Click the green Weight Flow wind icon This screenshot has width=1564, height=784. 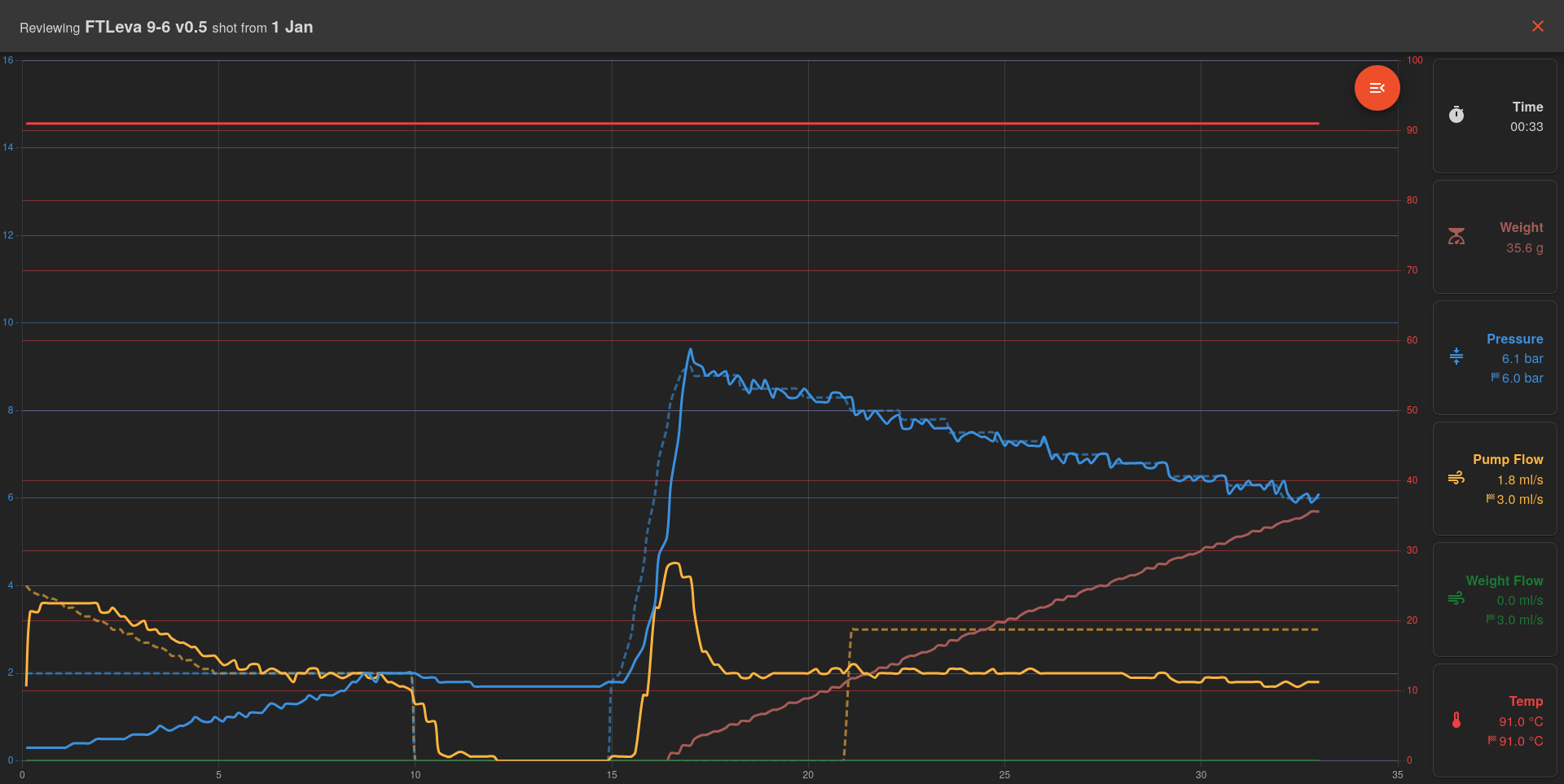tap(1456, 598)
